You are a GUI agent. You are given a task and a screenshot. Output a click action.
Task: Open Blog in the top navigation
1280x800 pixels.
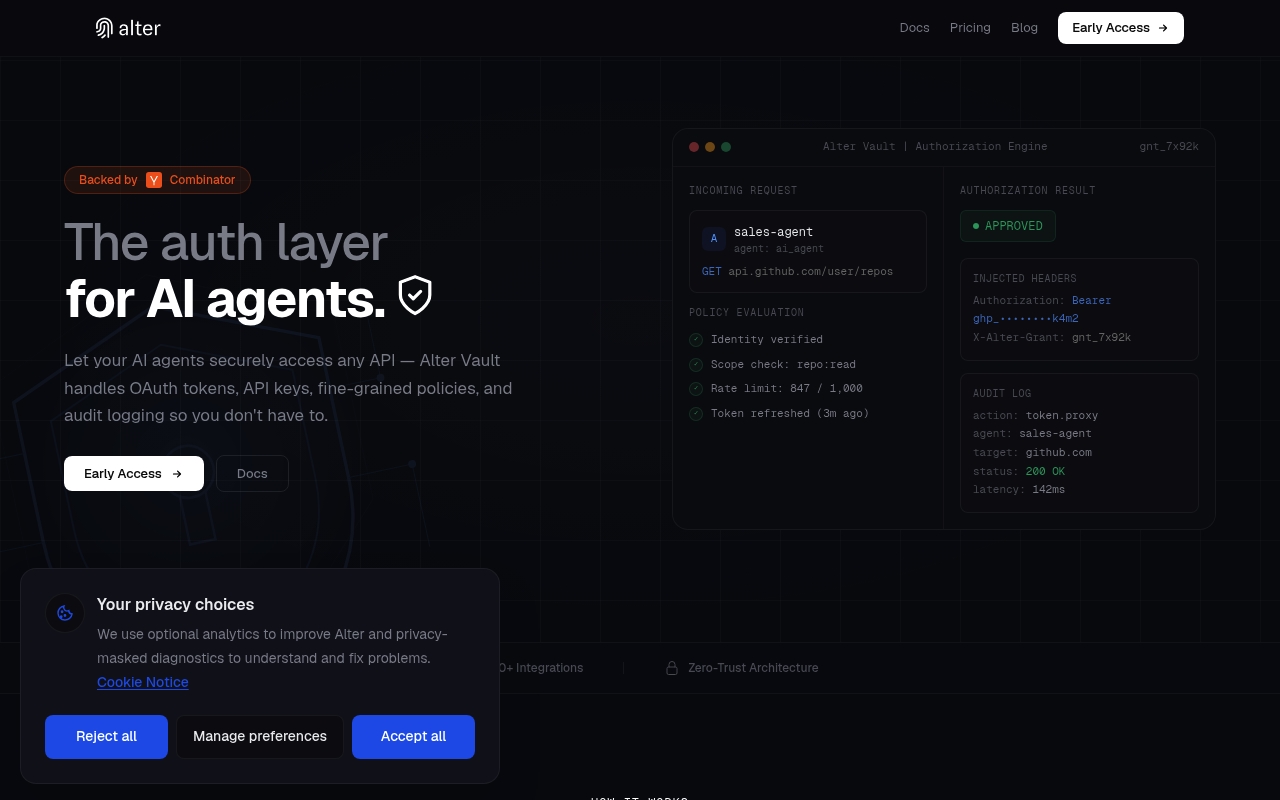1024,28
